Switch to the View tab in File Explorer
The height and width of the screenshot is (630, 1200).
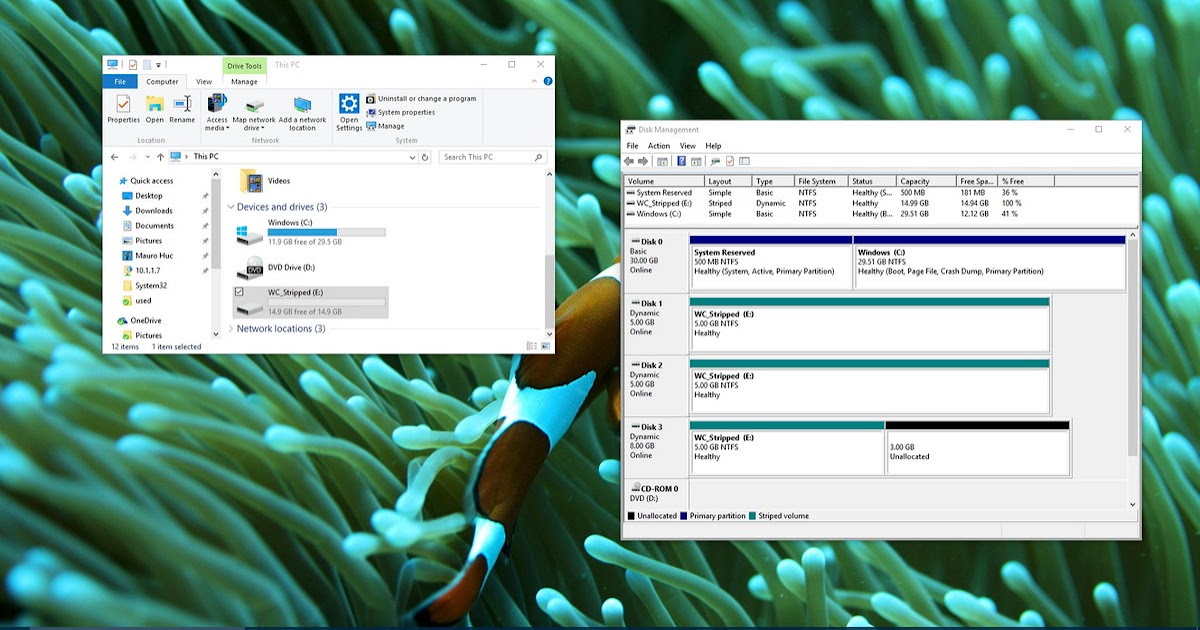[204, 81]
